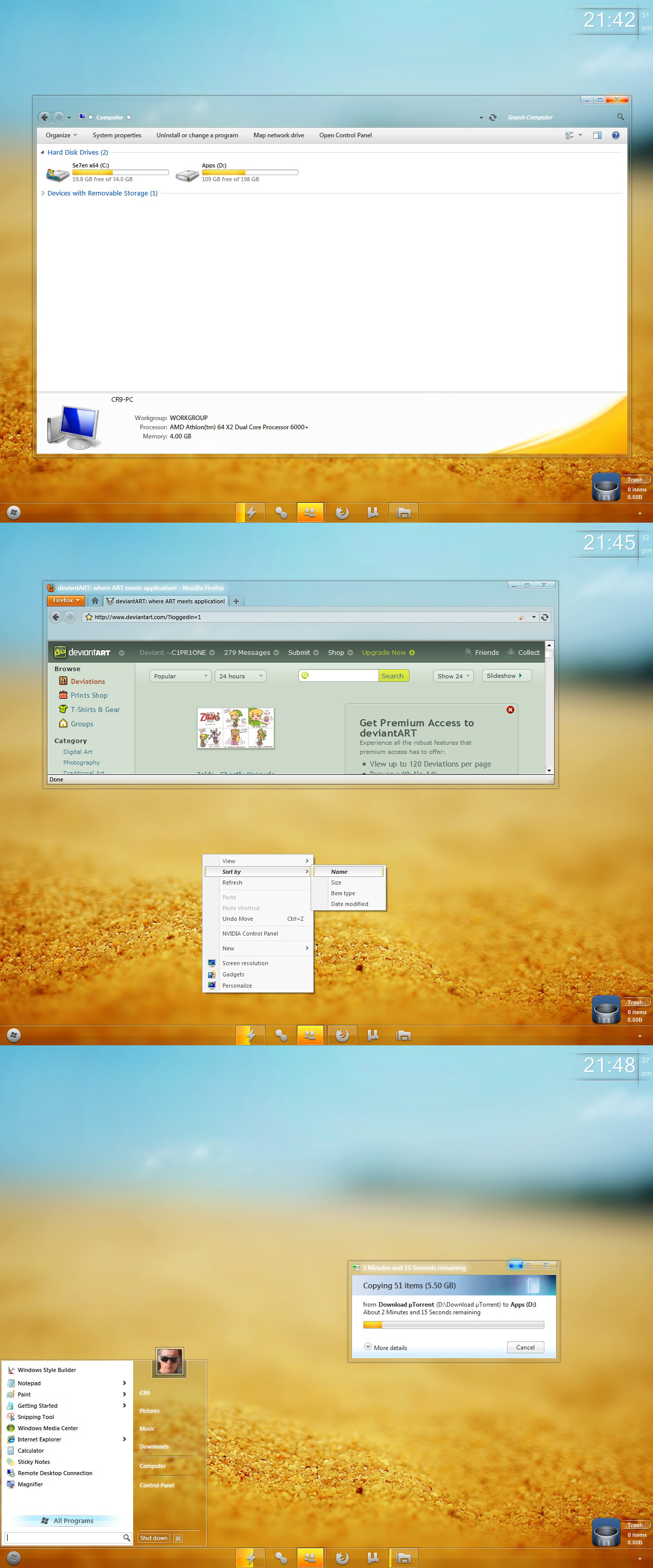Click the Apps (D:) capacity bar
653x1568 pixels.
(x=250, y=172)
